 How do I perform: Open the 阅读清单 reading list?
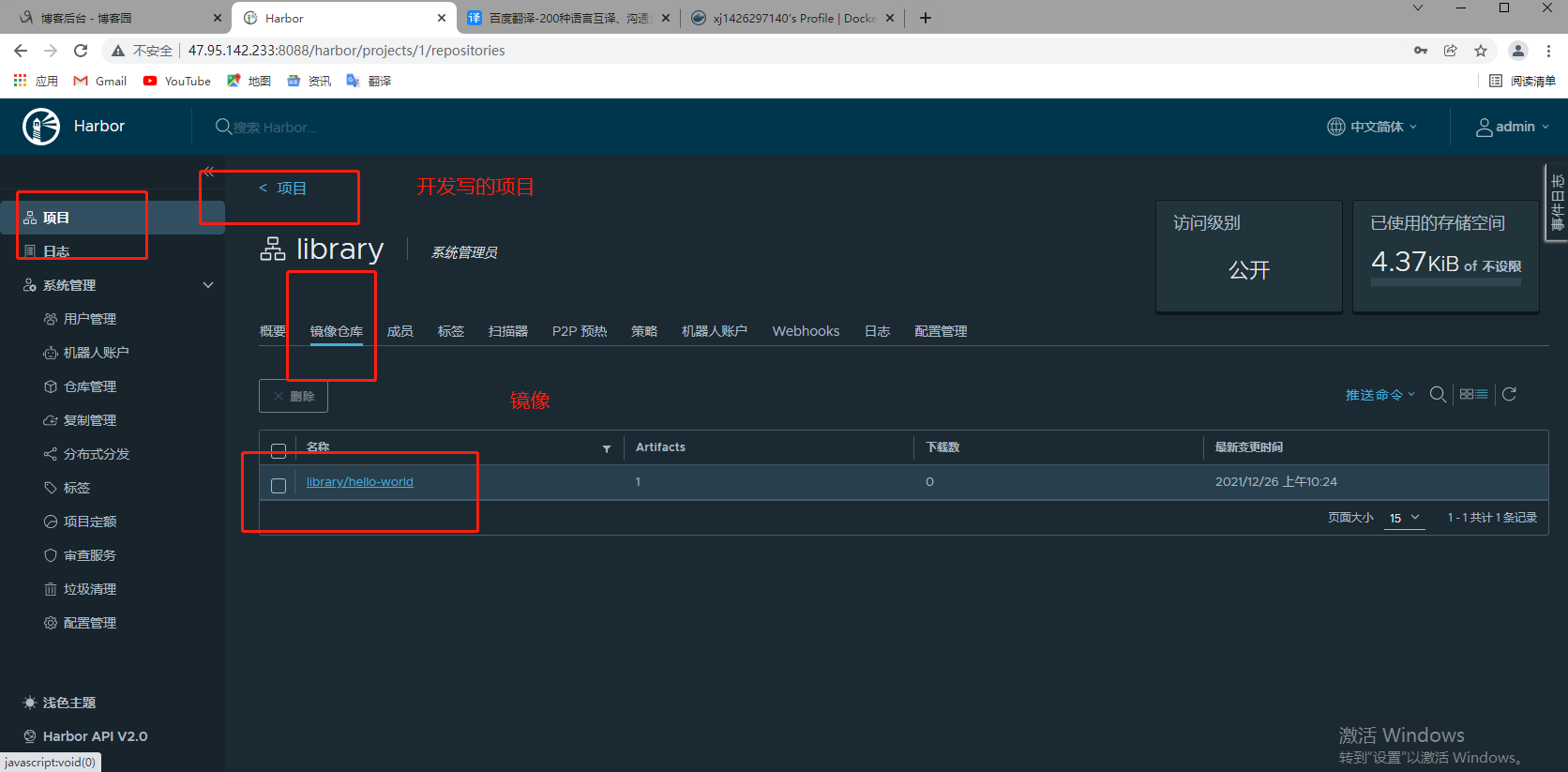(1522, 82)
